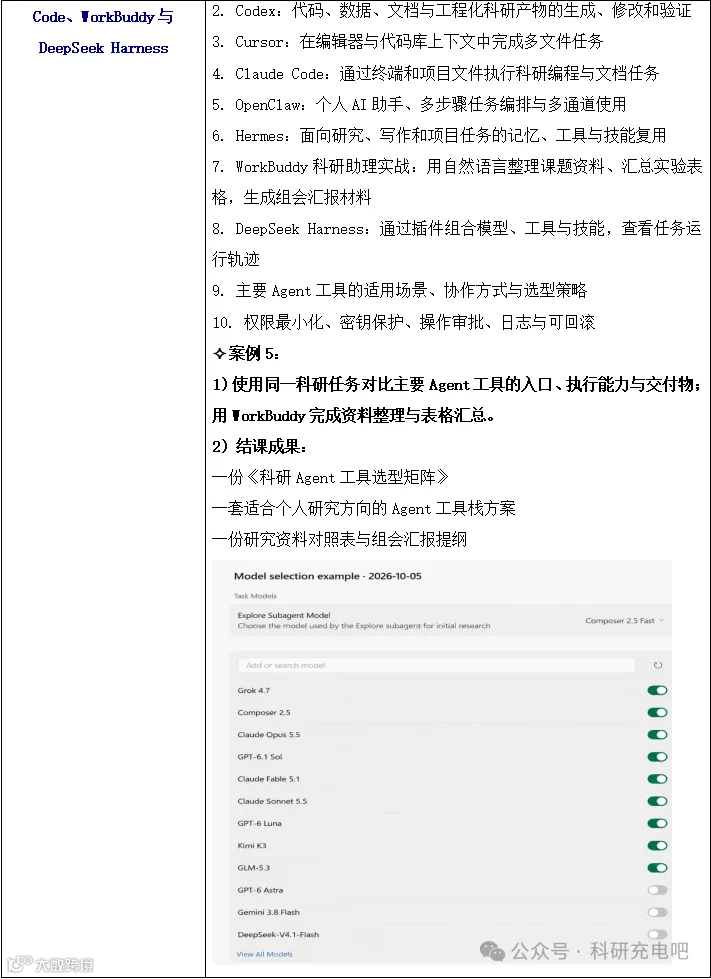711x979 pixels.
Task: Click the line starting with 6. Hermes
Action: pos(439,135)
